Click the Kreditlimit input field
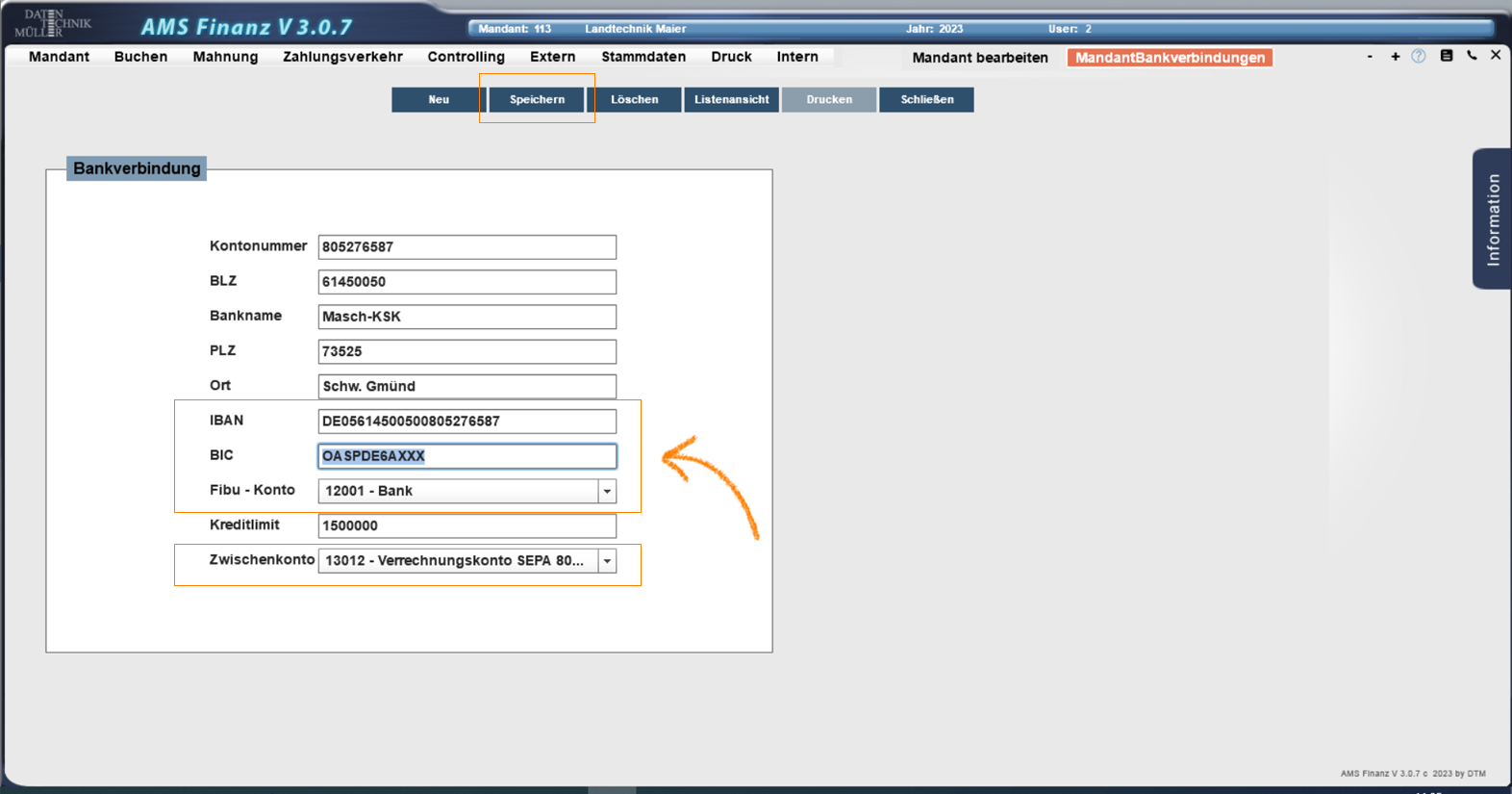 (x=466, y=526)
